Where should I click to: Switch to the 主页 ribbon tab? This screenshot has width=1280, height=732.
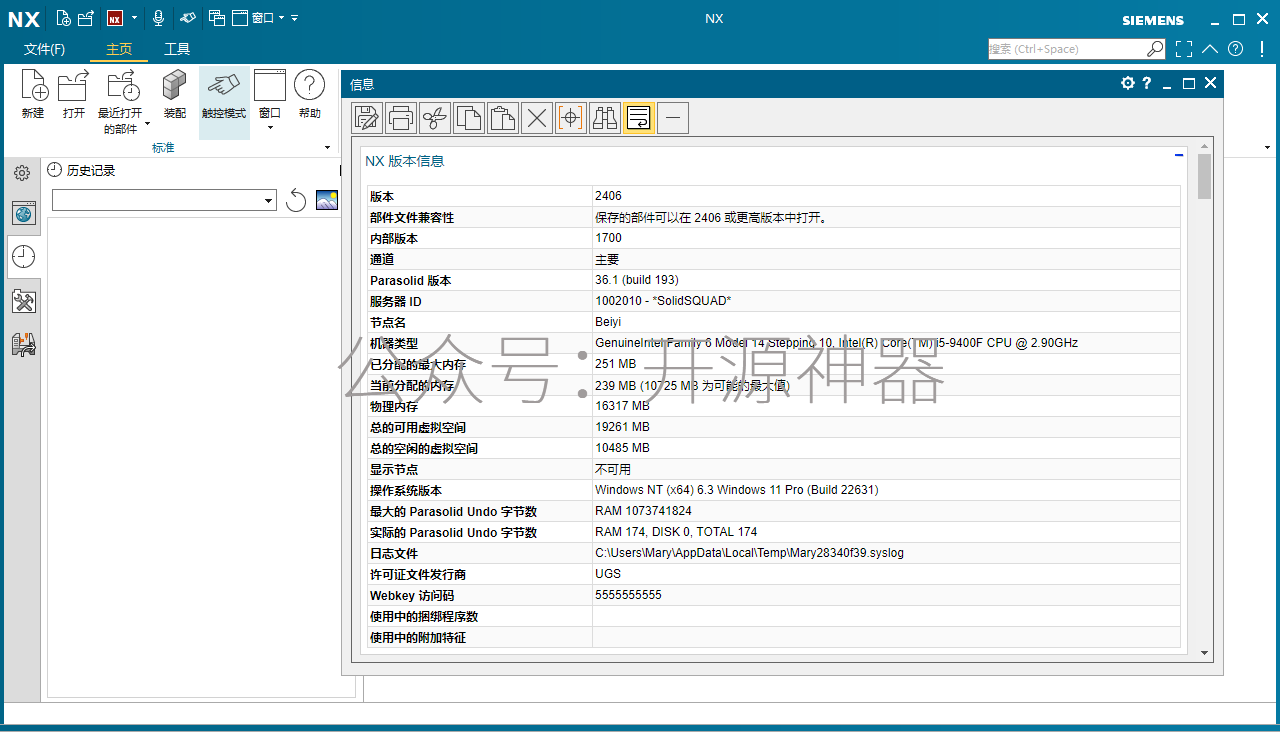click(119, 49)
